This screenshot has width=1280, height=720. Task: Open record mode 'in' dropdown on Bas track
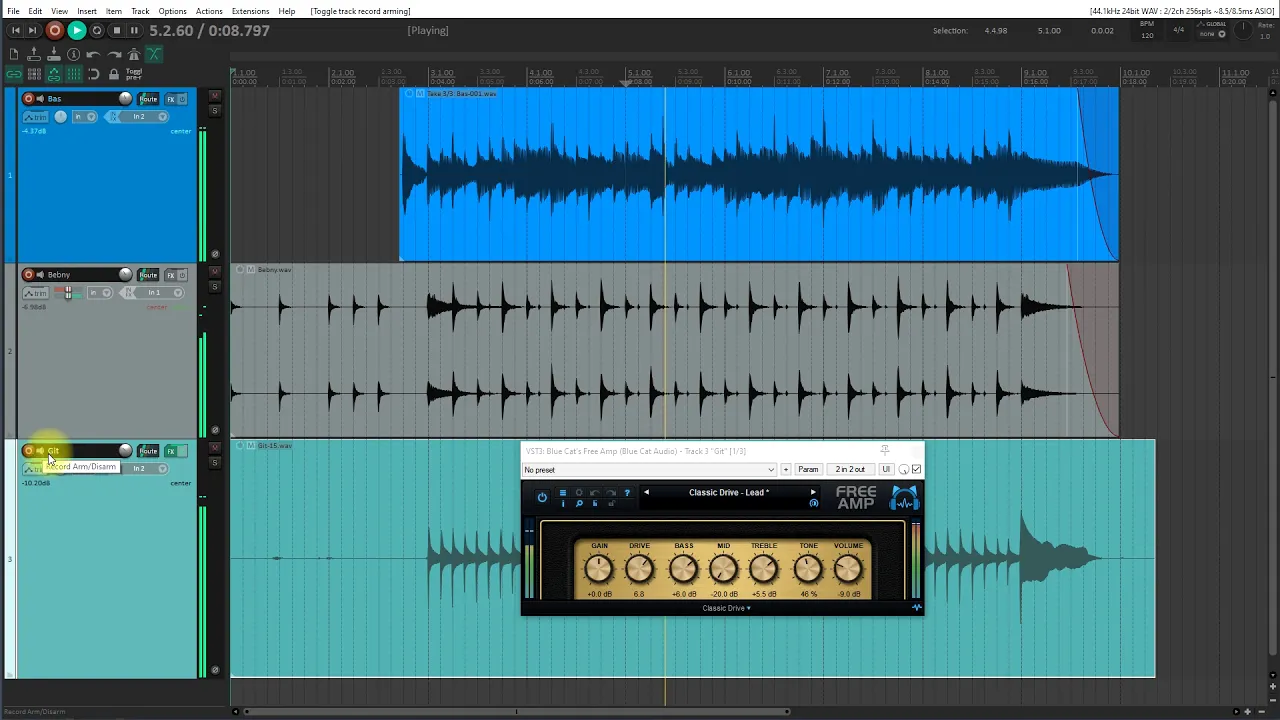pyautogui.click(x=85, y=117)
